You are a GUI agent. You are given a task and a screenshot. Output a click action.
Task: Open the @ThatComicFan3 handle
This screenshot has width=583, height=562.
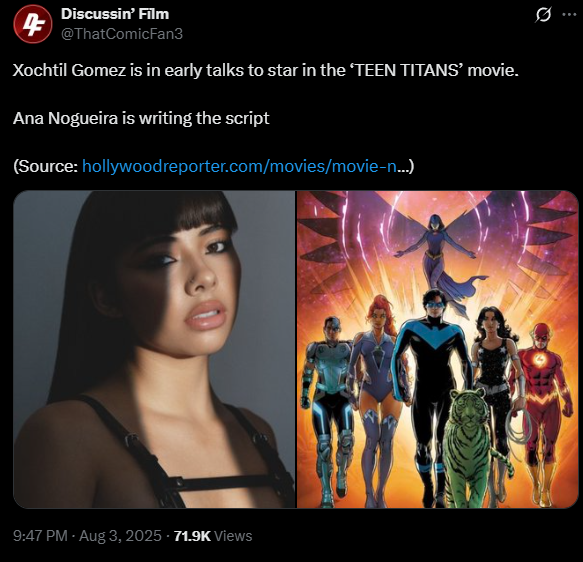click(122, 34)
